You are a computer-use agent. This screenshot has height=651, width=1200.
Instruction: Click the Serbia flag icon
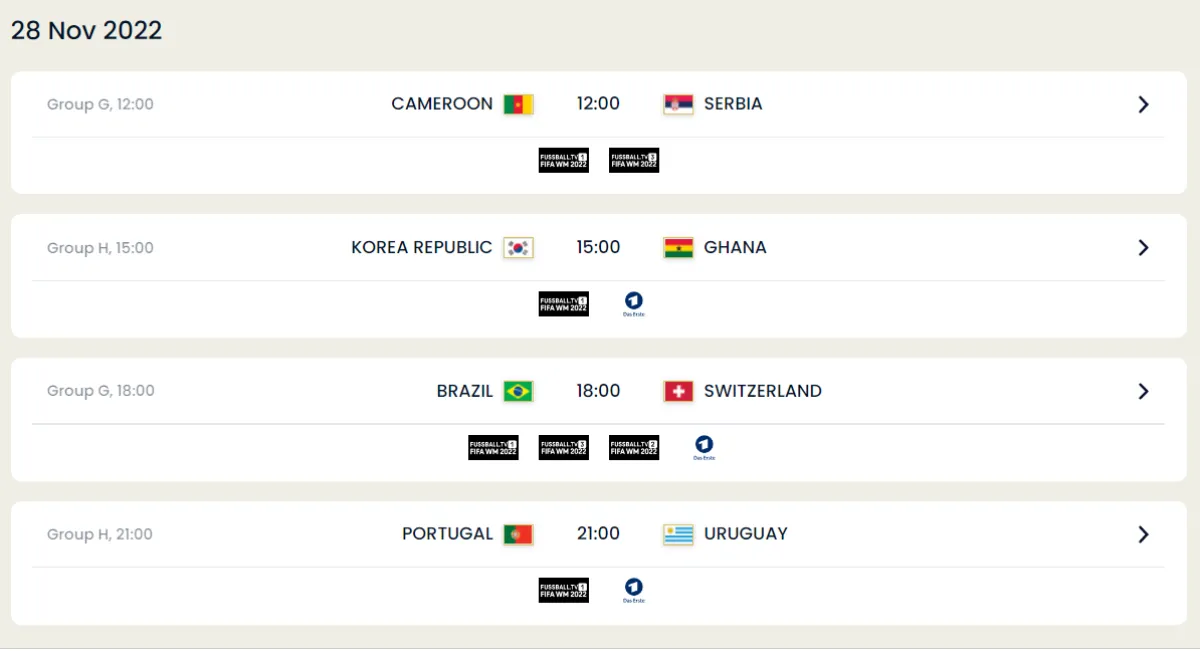point(678,104)
